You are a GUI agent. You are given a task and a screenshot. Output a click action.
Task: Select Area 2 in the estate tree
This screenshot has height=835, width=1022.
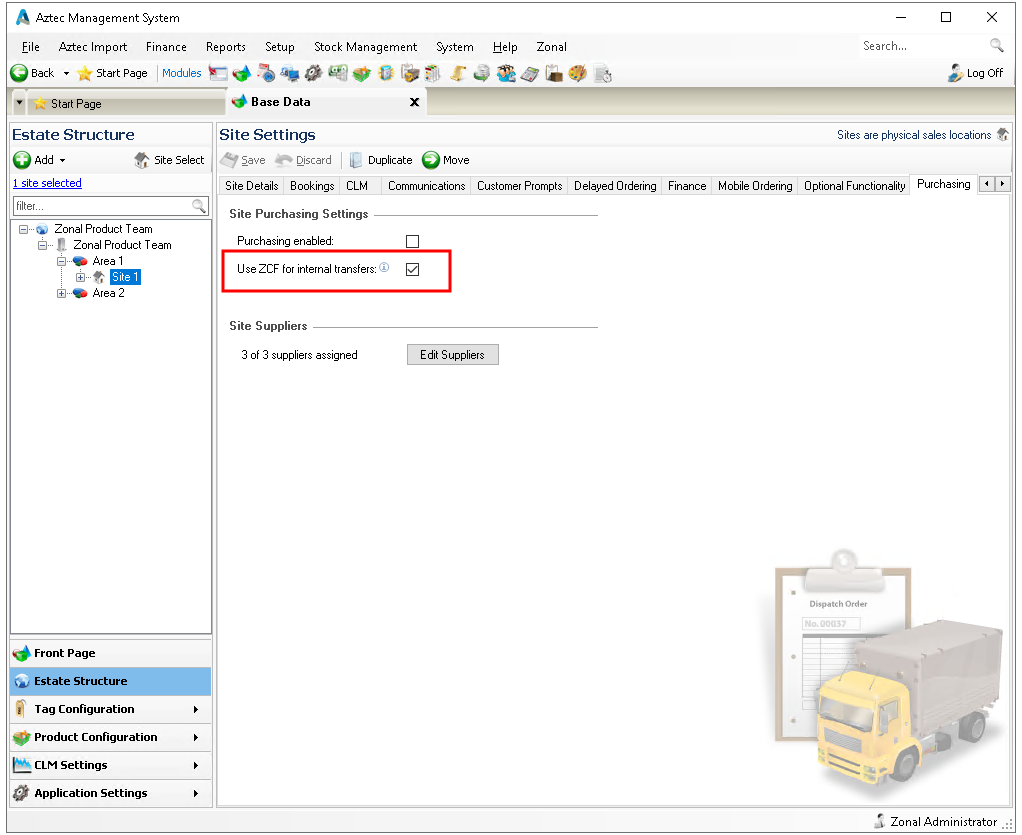pyautogui.click(x=108, y=293)
